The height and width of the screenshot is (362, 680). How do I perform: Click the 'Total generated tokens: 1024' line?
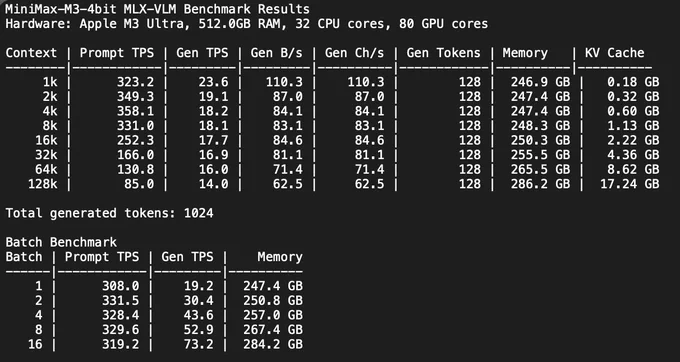point(109,213)
